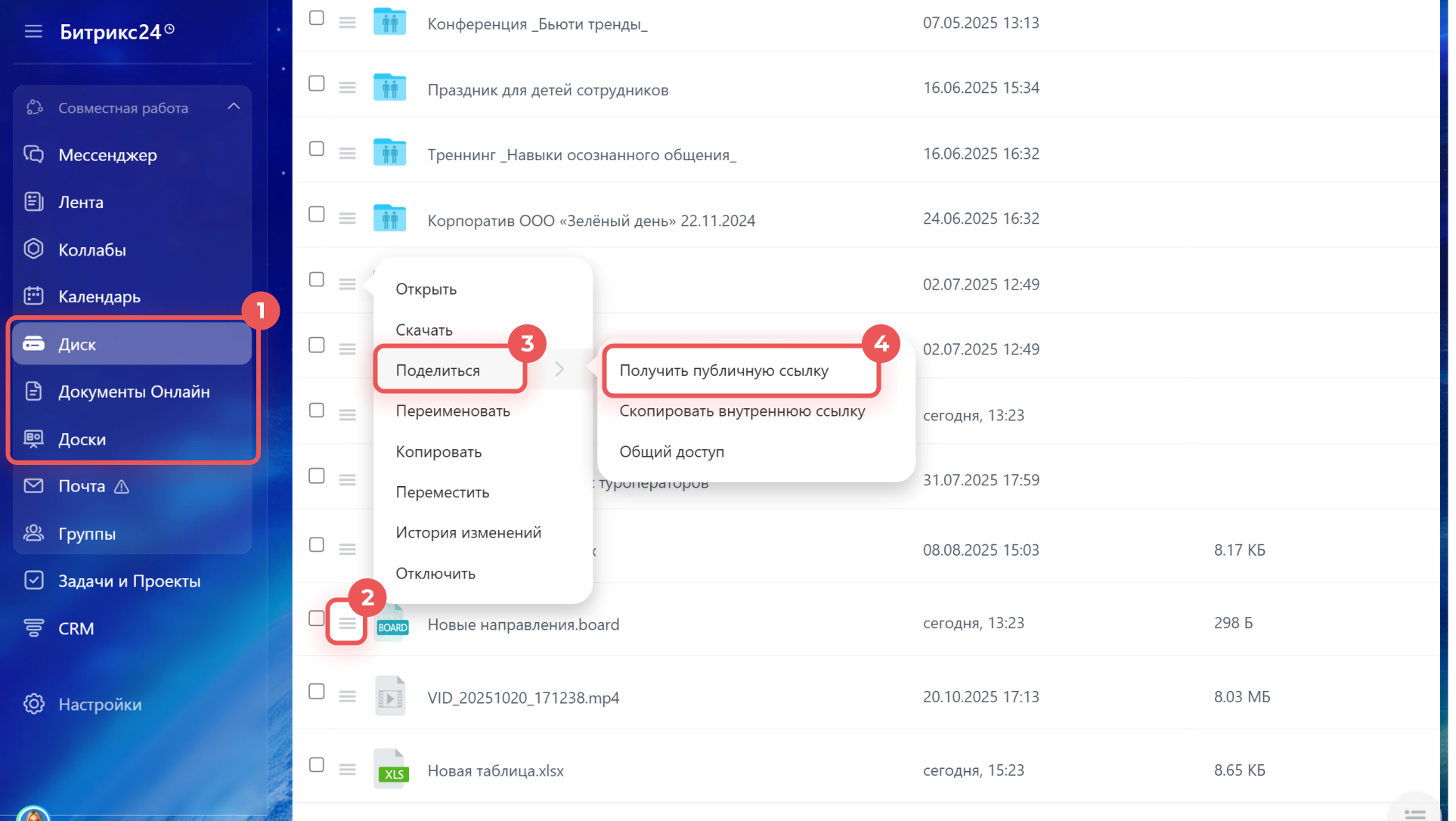1456x821 pixels.
Task: Click the Почта envelope icon
Action: (x=33, y=486)
